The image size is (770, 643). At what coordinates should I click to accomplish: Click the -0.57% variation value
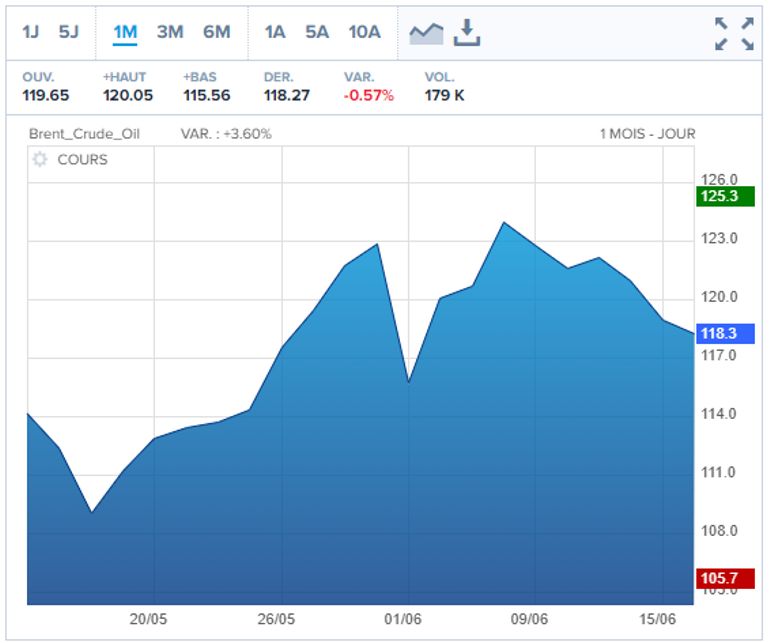369,96
